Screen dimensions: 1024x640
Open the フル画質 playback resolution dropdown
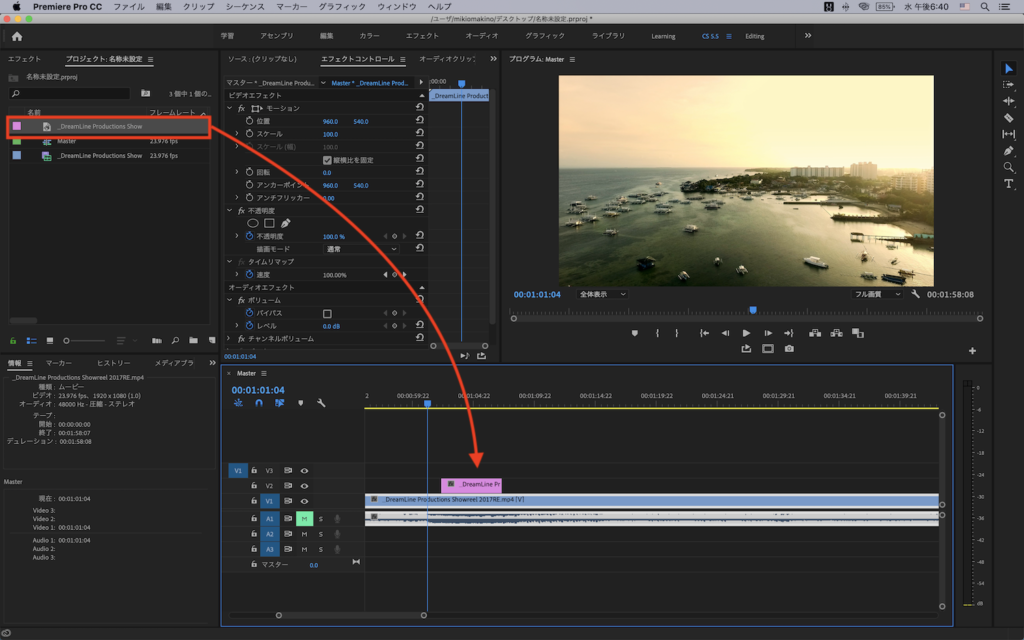coord(876,295)
